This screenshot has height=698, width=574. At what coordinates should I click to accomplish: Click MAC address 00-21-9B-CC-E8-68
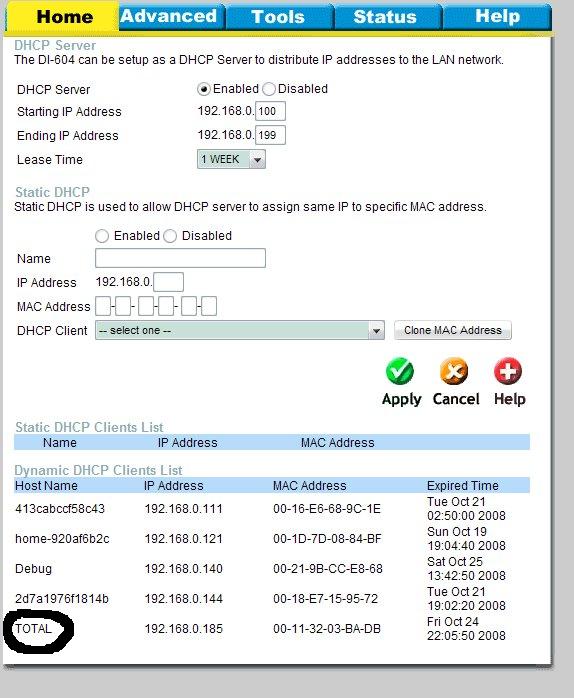click(328, 569)
